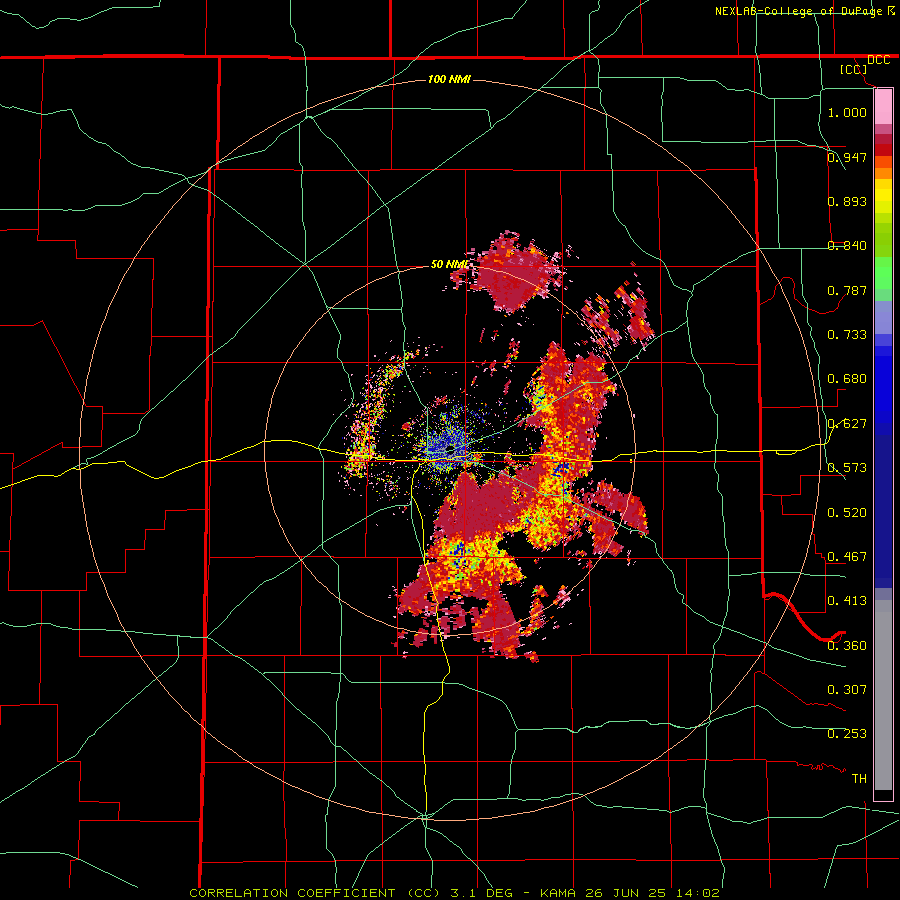Click the TH threshold legend label
The image size is (900, 900).
tap(859, 778)
